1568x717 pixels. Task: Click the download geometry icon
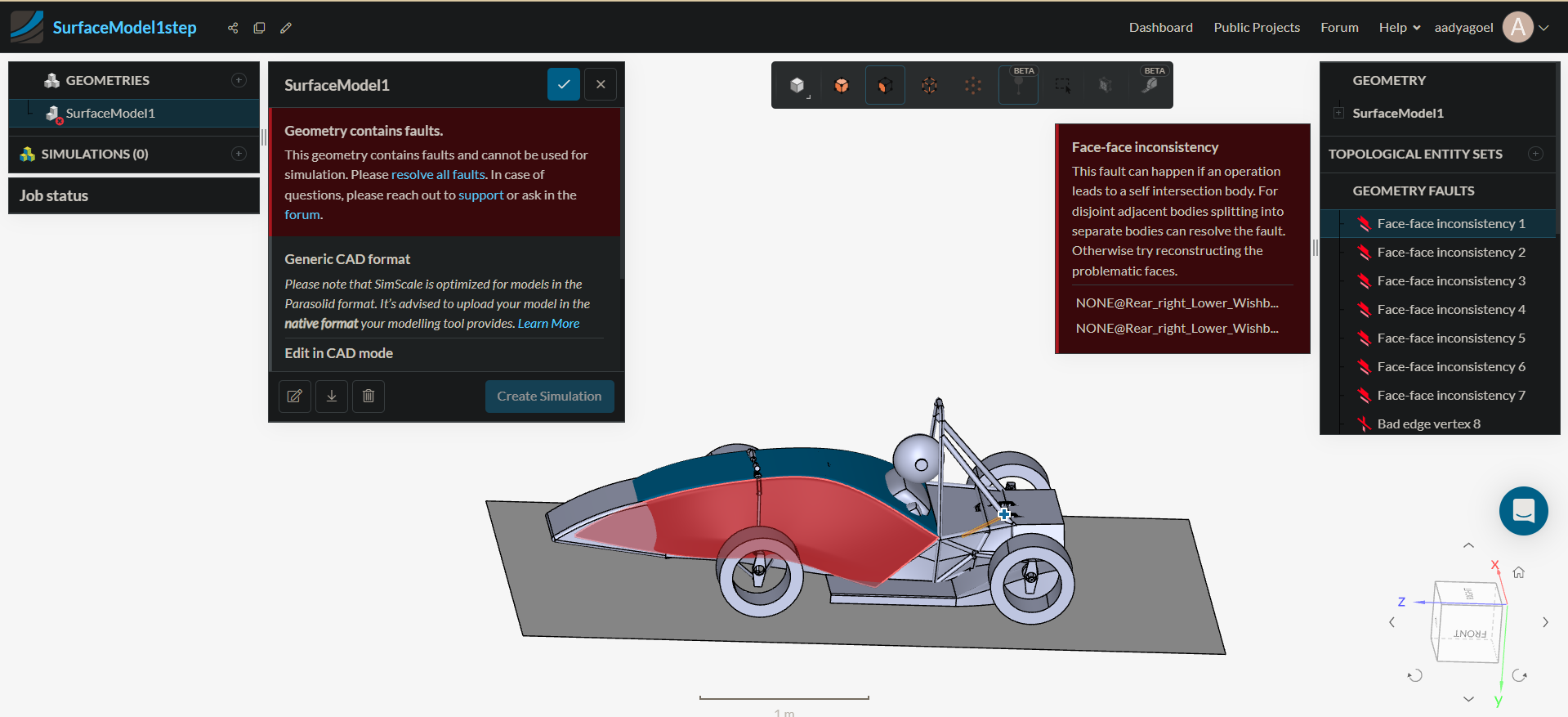coord(332,396)
